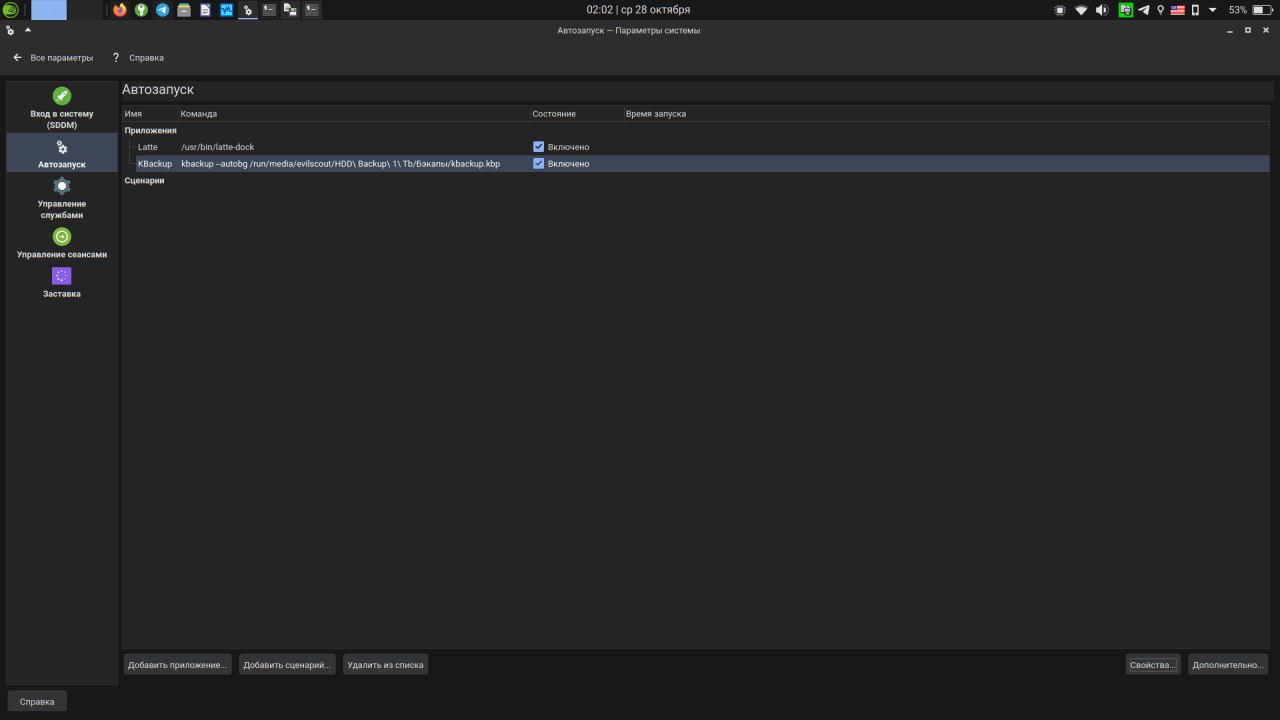Sort by Время запуска column header
Screen dimensions: 1280x720
pos(946,114)
